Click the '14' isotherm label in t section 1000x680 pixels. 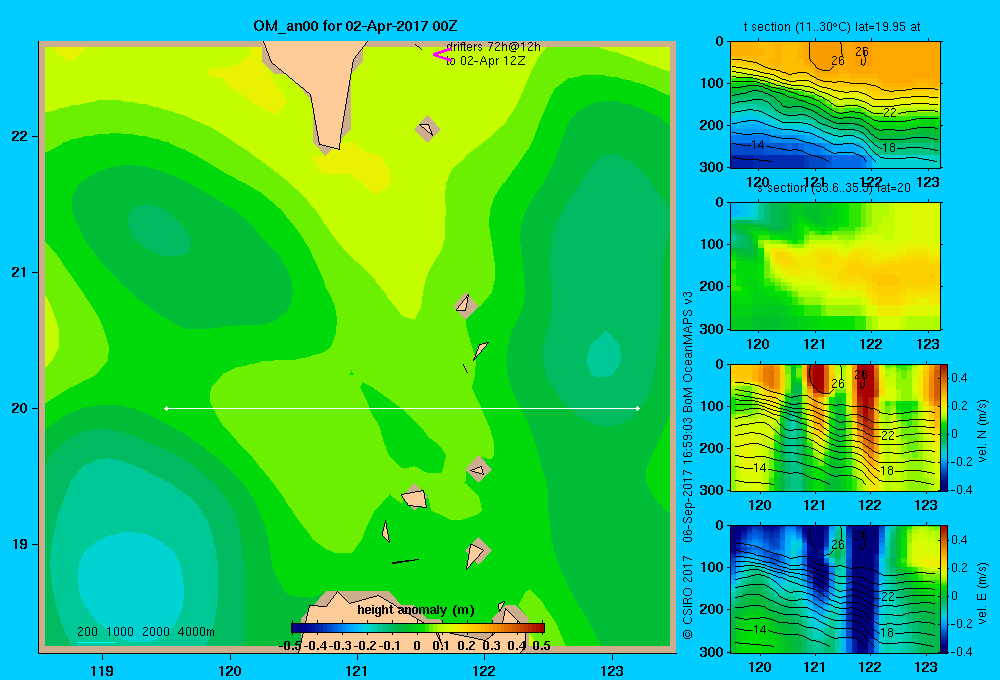[758, 145]
